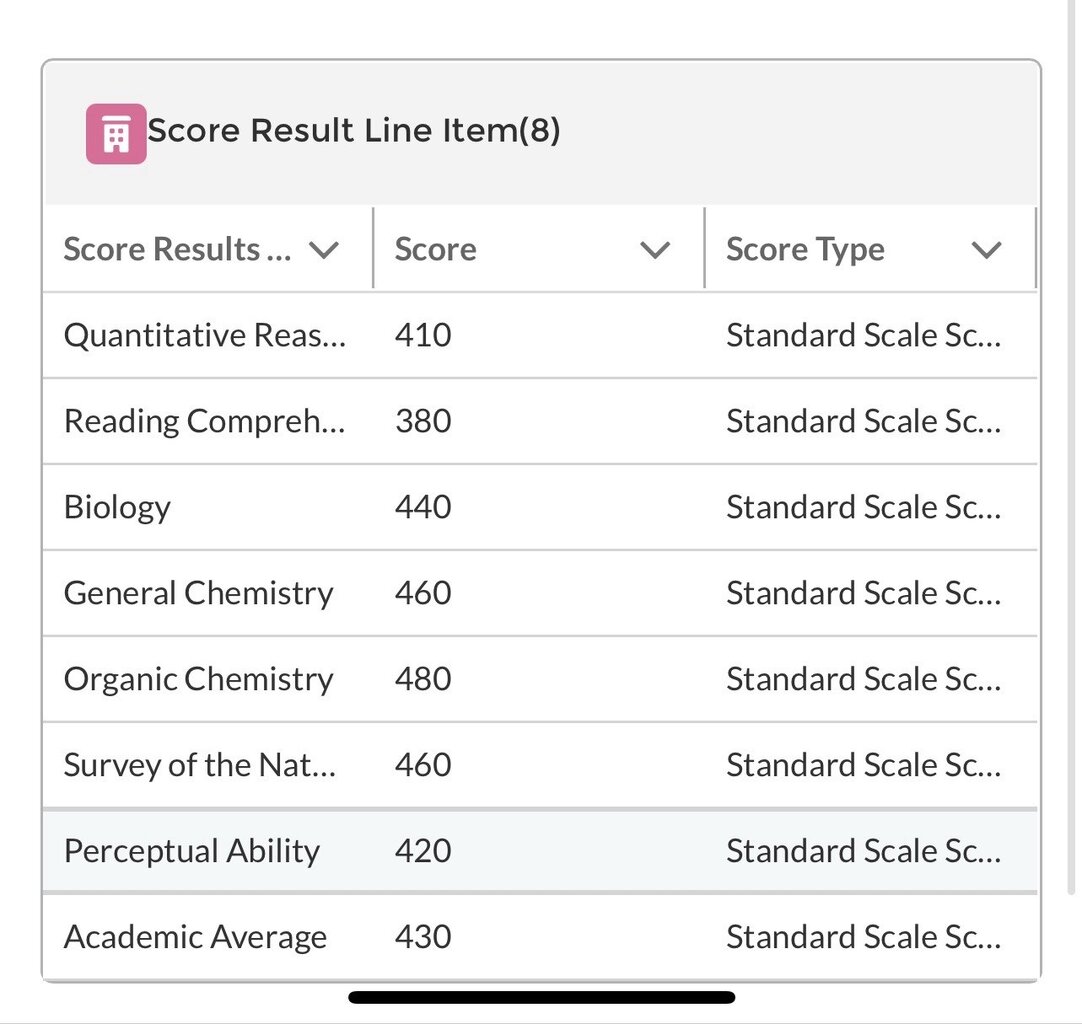The width and height of the screenshot is (1082, 1024).
Task: Select the Survey of the Natural Sciences row
Action: click(200, 765)
